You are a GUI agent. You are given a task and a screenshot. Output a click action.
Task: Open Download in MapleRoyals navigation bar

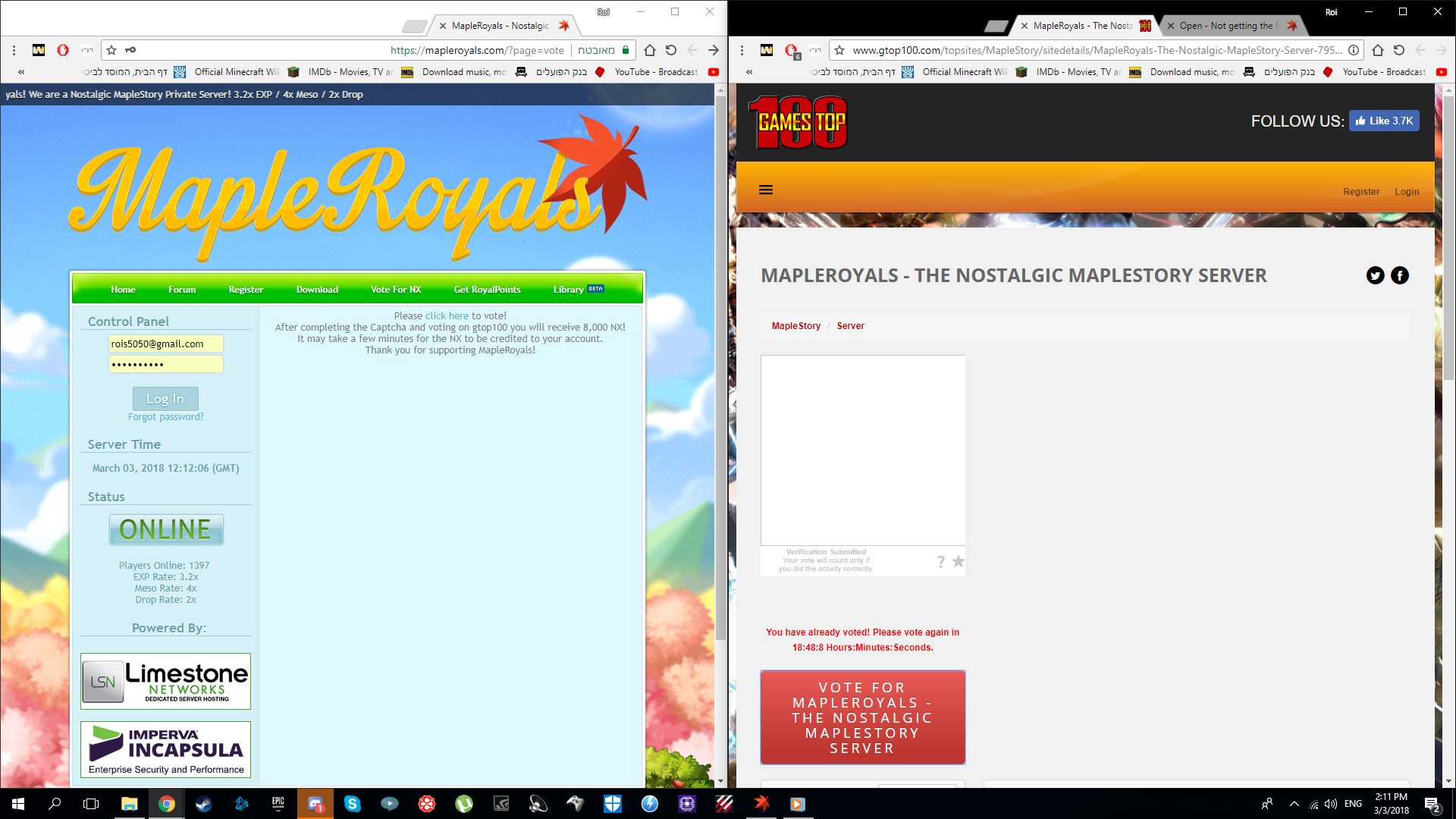pyautogui.click(x=317, y=290)
